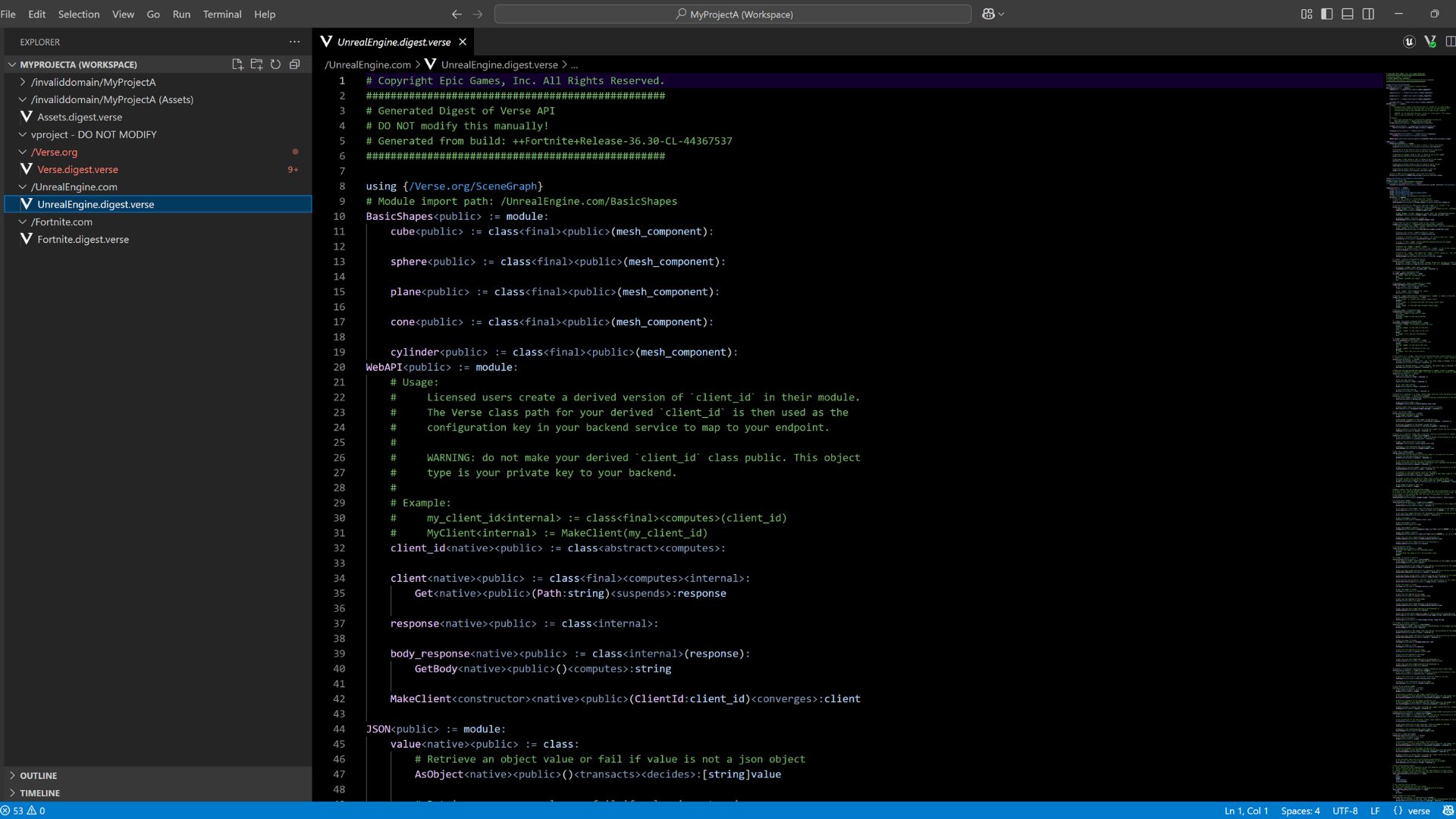Click the MakeClient constructor line
1456x819 pixels.
(x=625, y=698)
